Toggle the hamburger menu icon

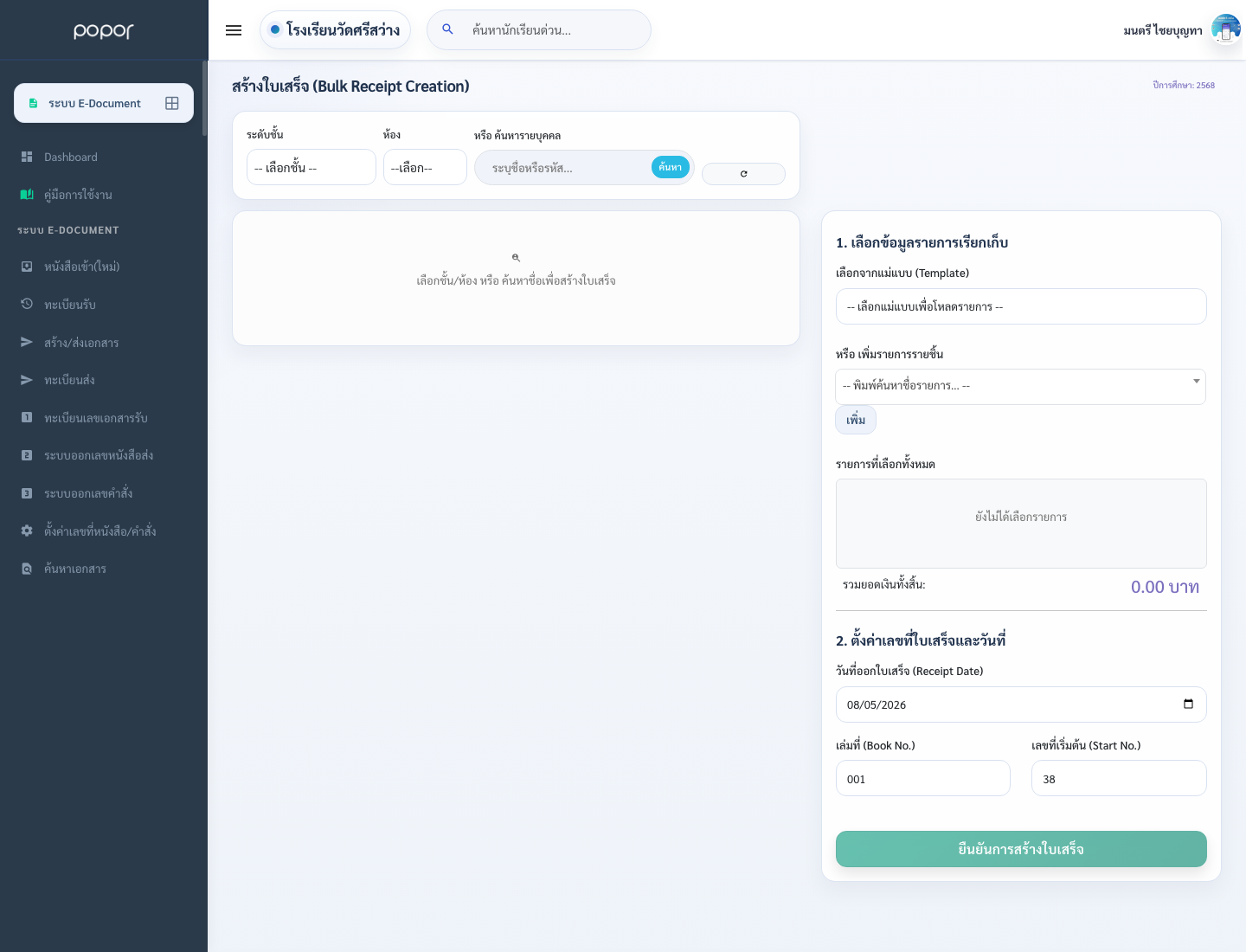pyautogui.click(x=234, y=30)
